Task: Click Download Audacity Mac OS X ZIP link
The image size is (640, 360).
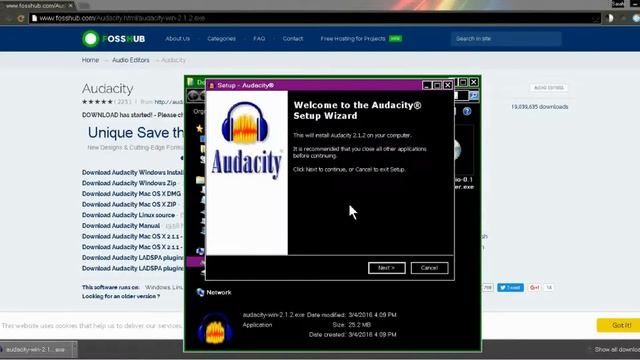Action: point(129,204)
